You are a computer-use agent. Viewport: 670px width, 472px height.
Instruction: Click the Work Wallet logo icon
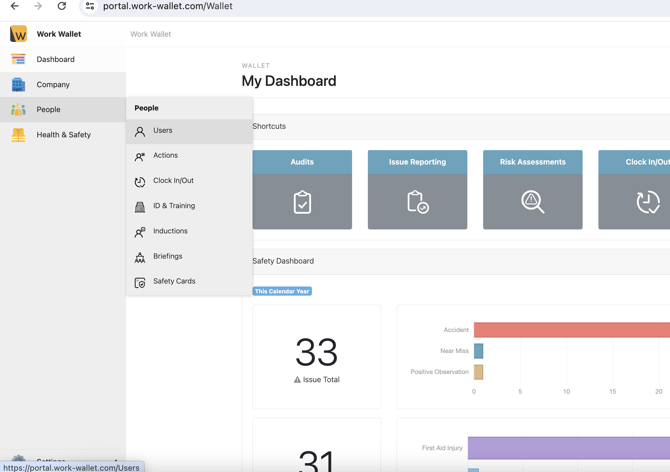coord(18,34)
